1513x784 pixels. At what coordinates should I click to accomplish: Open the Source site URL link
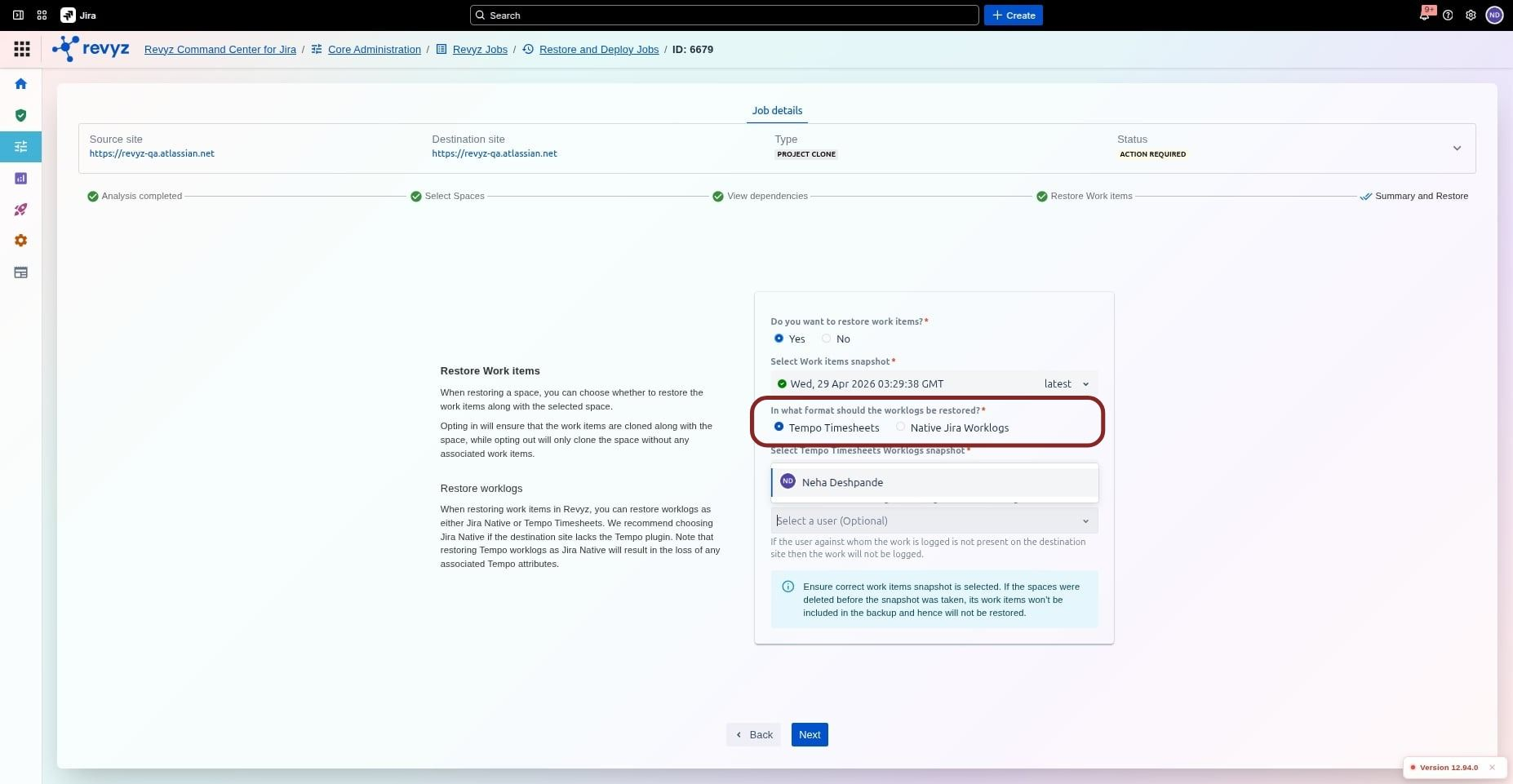(x=152, y=153)
